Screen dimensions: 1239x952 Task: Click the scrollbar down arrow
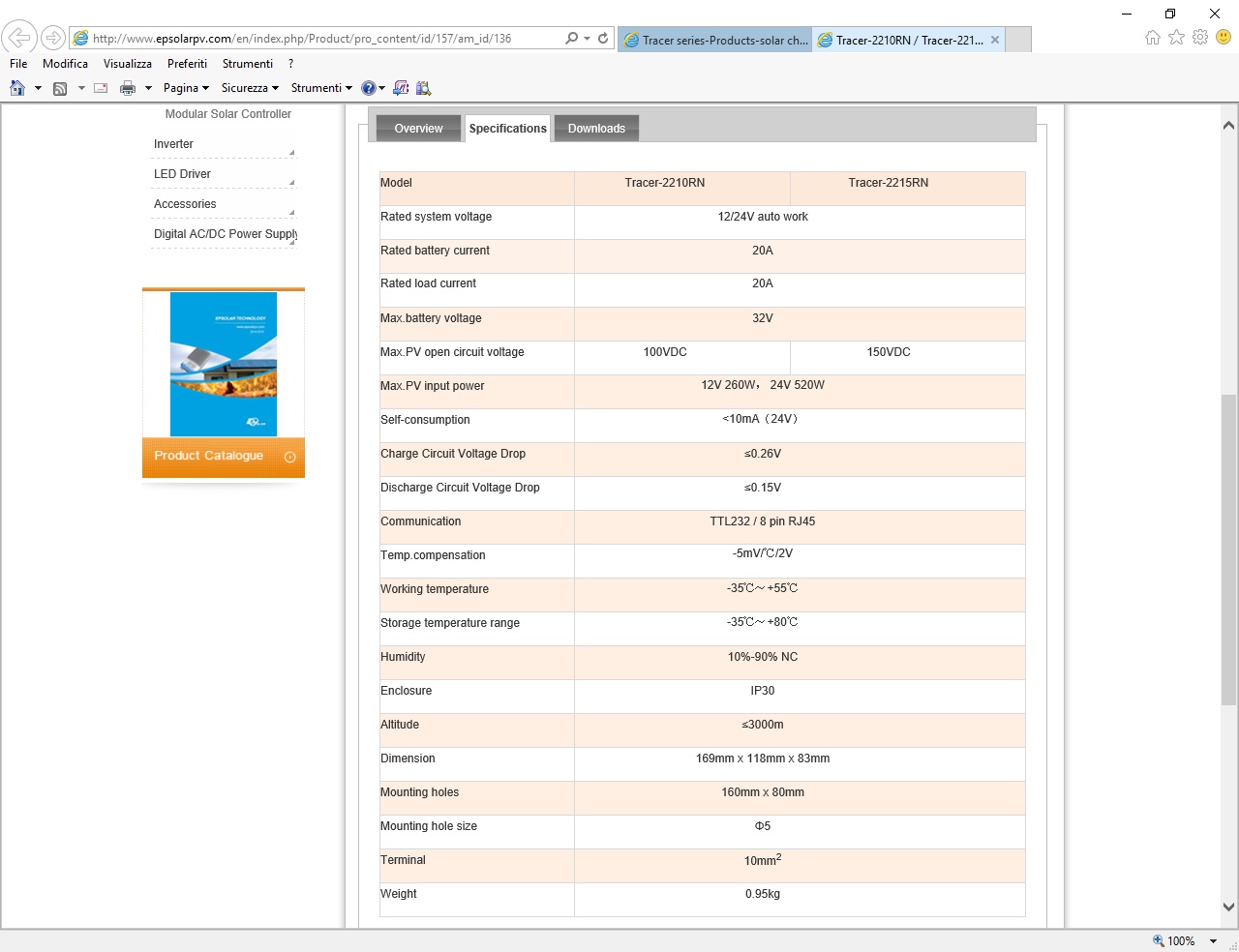pyautogui.click(x=1228, y=907)
